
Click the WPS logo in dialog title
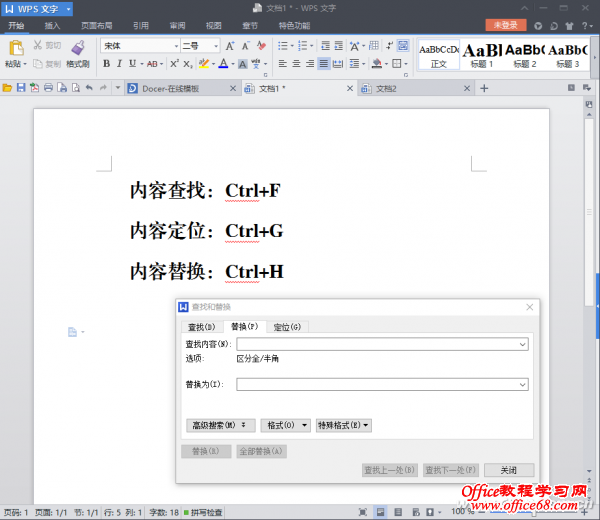click(184, 307)
